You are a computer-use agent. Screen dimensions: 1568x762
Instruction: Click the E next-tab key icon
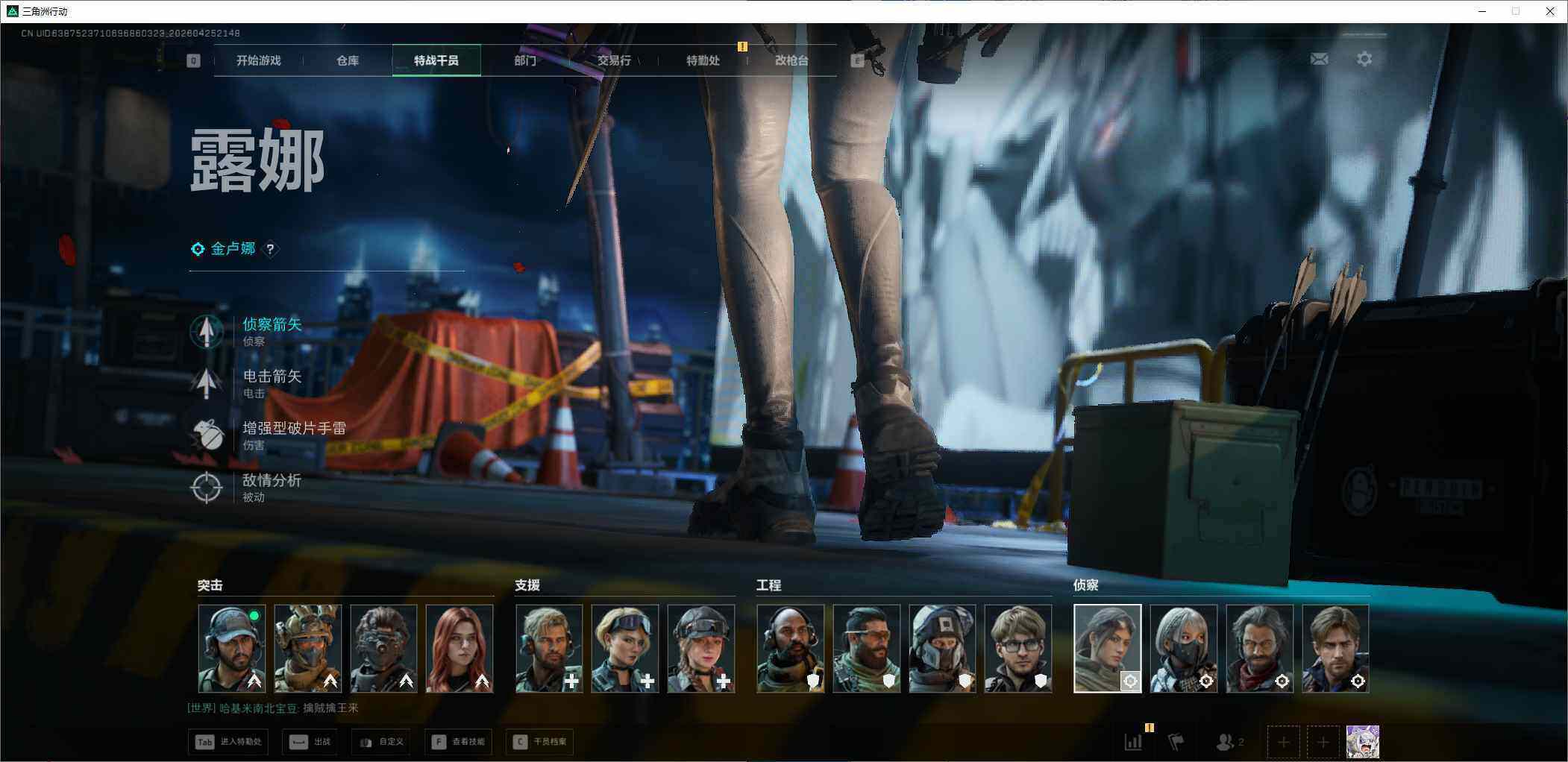(857, 60)
